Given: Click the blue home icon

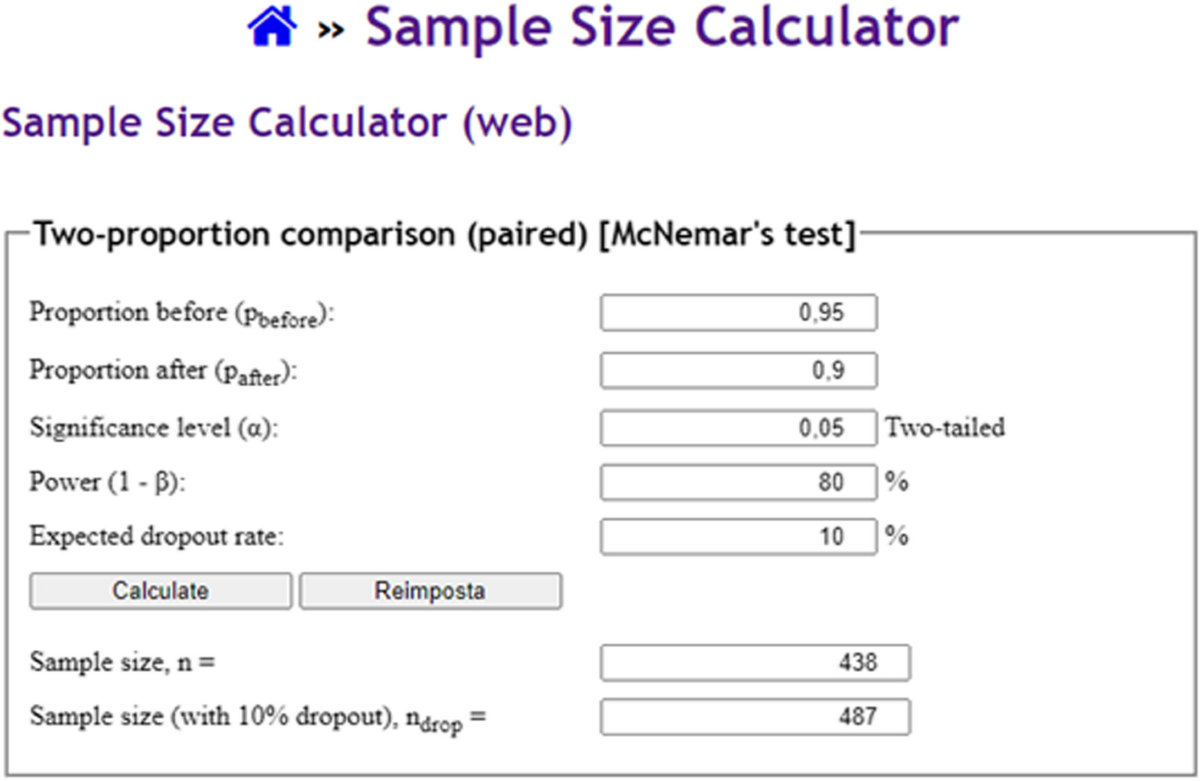Looking at the screenshot, I should 272,29.
